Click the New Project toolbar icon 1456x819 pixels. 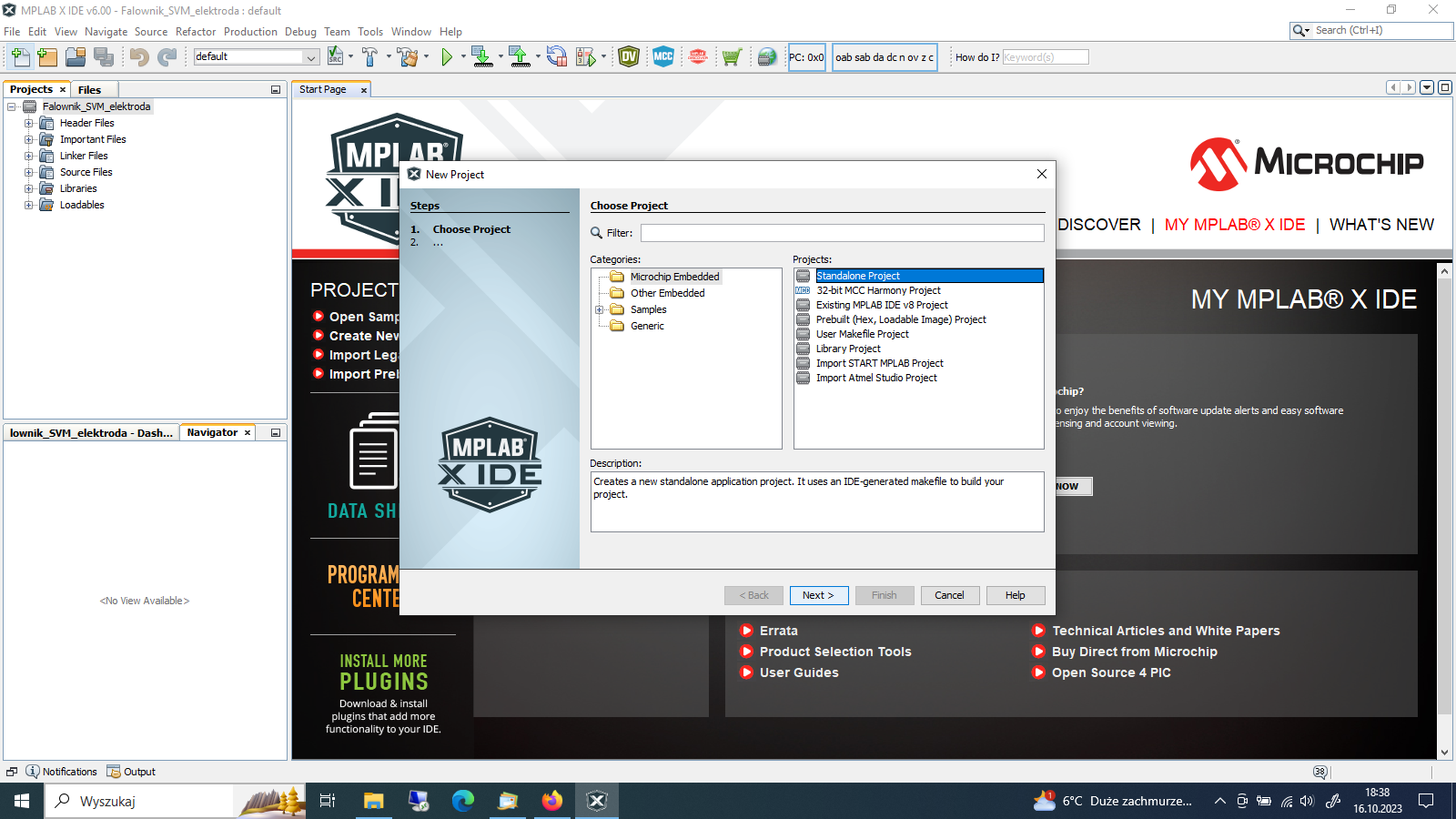point(48,57)
